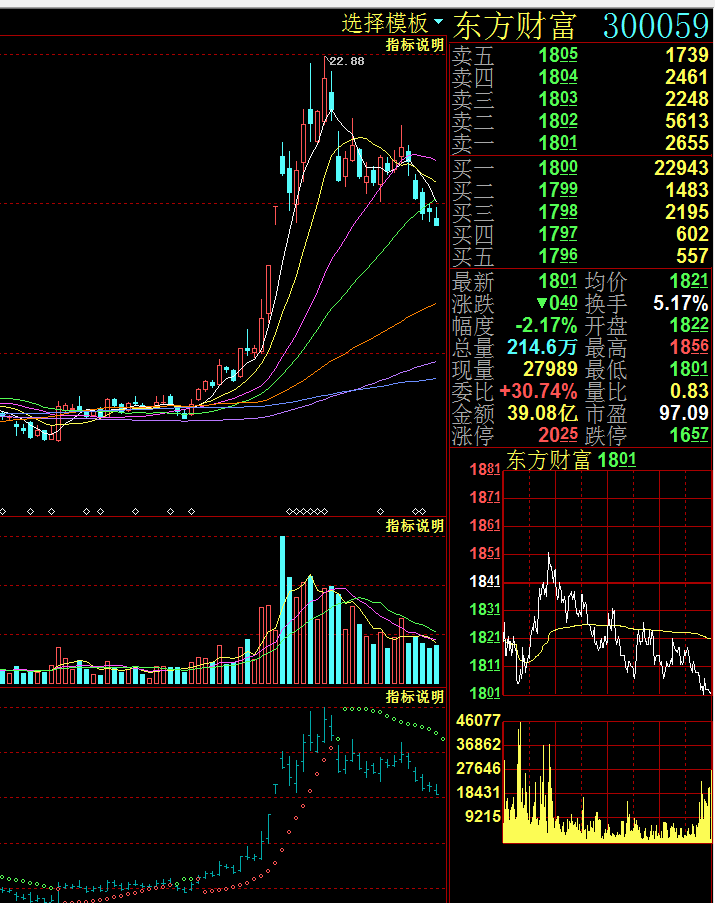
Task: Click the 跌停 limit-down price 16.57
Action: pos(689,435)
